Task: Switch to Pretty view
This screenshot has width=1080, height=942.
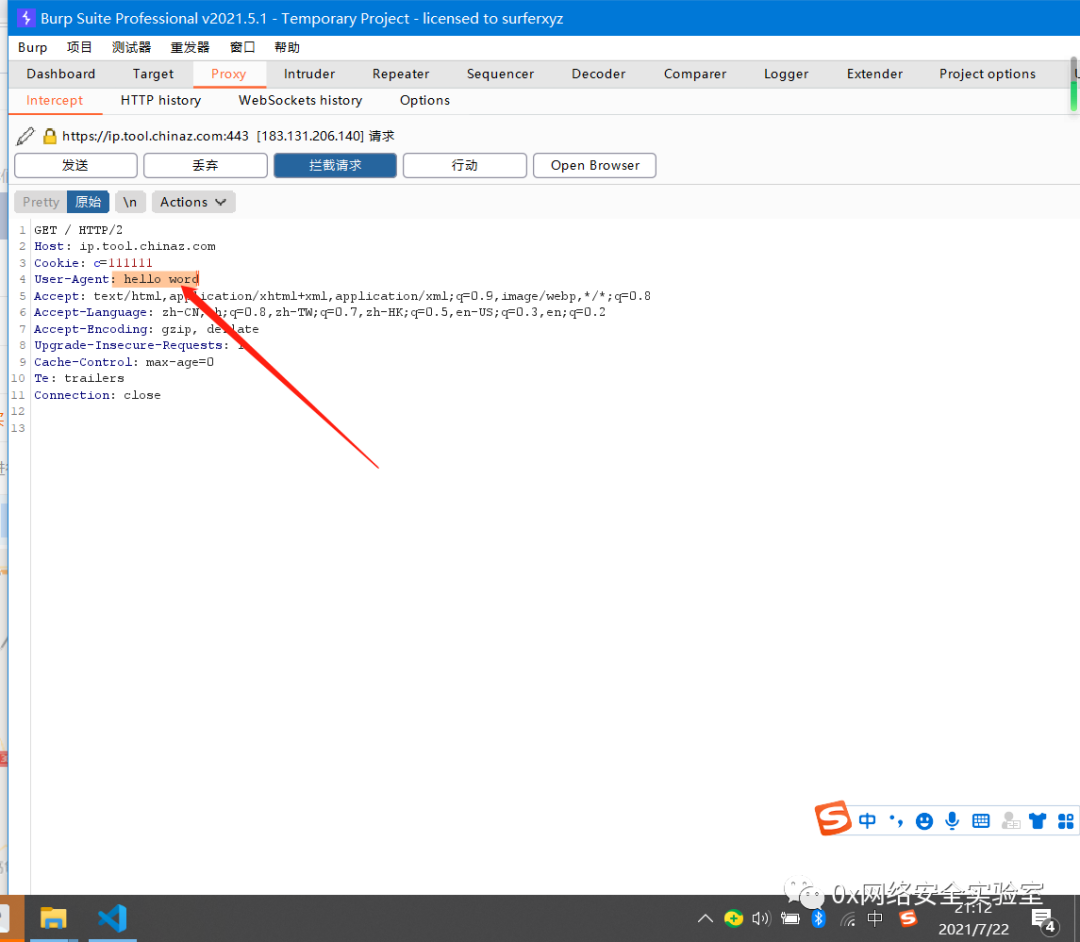Action: 41,202
